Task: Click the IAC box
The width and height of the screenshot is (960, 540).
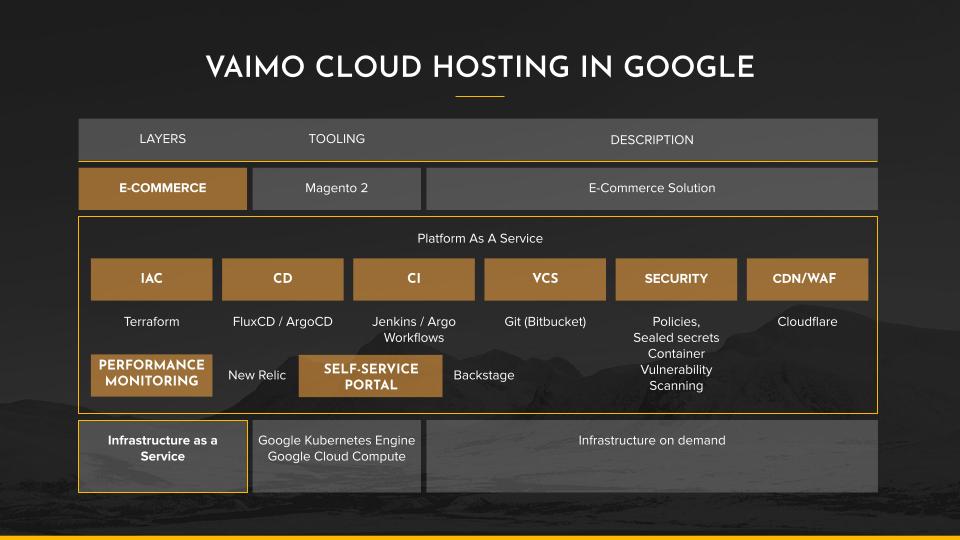Action: (152, 279)
